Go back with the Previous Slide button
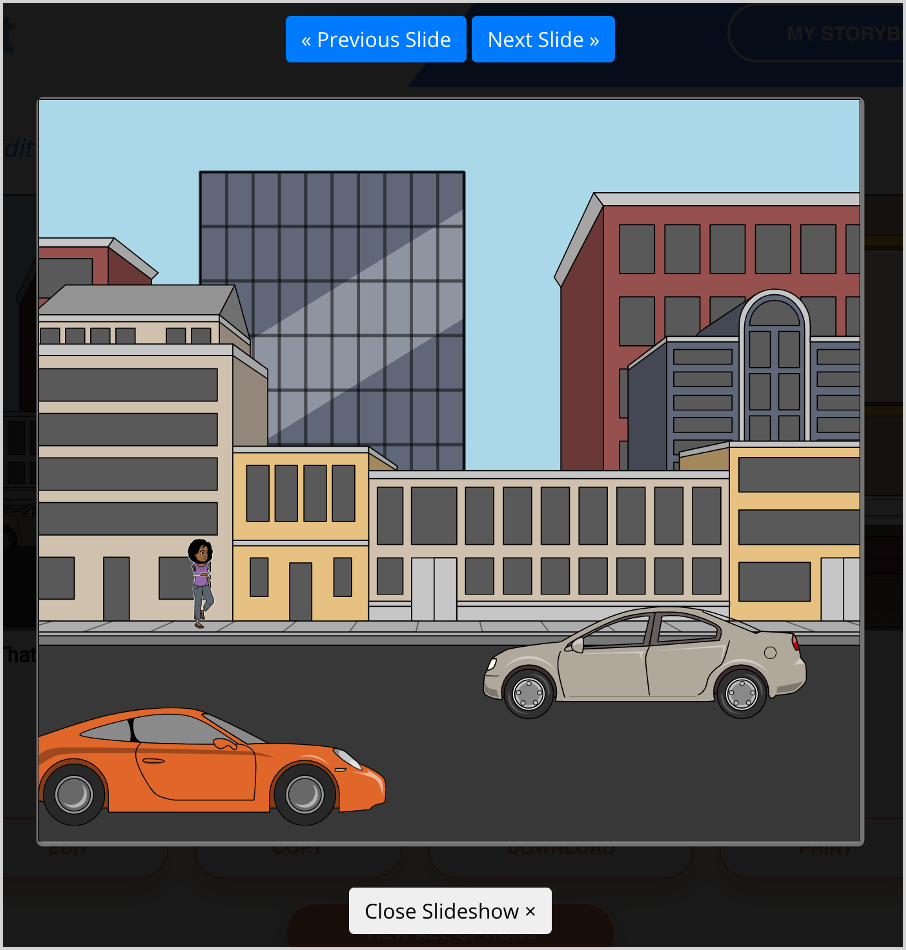Screen dimensions: 906x950 [x=376, y=39]
